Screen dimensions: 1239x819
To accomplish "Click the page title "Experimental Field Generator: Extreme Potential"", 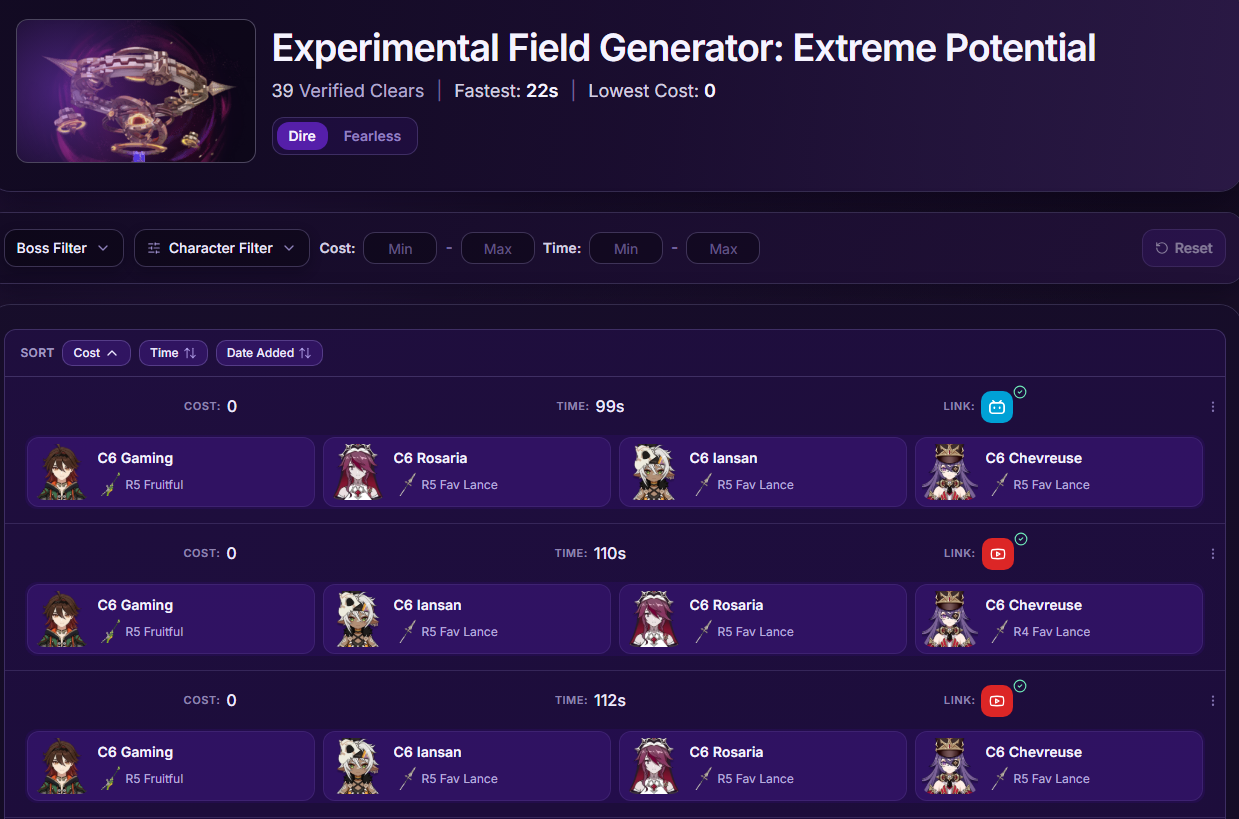I will pos(684,48).
